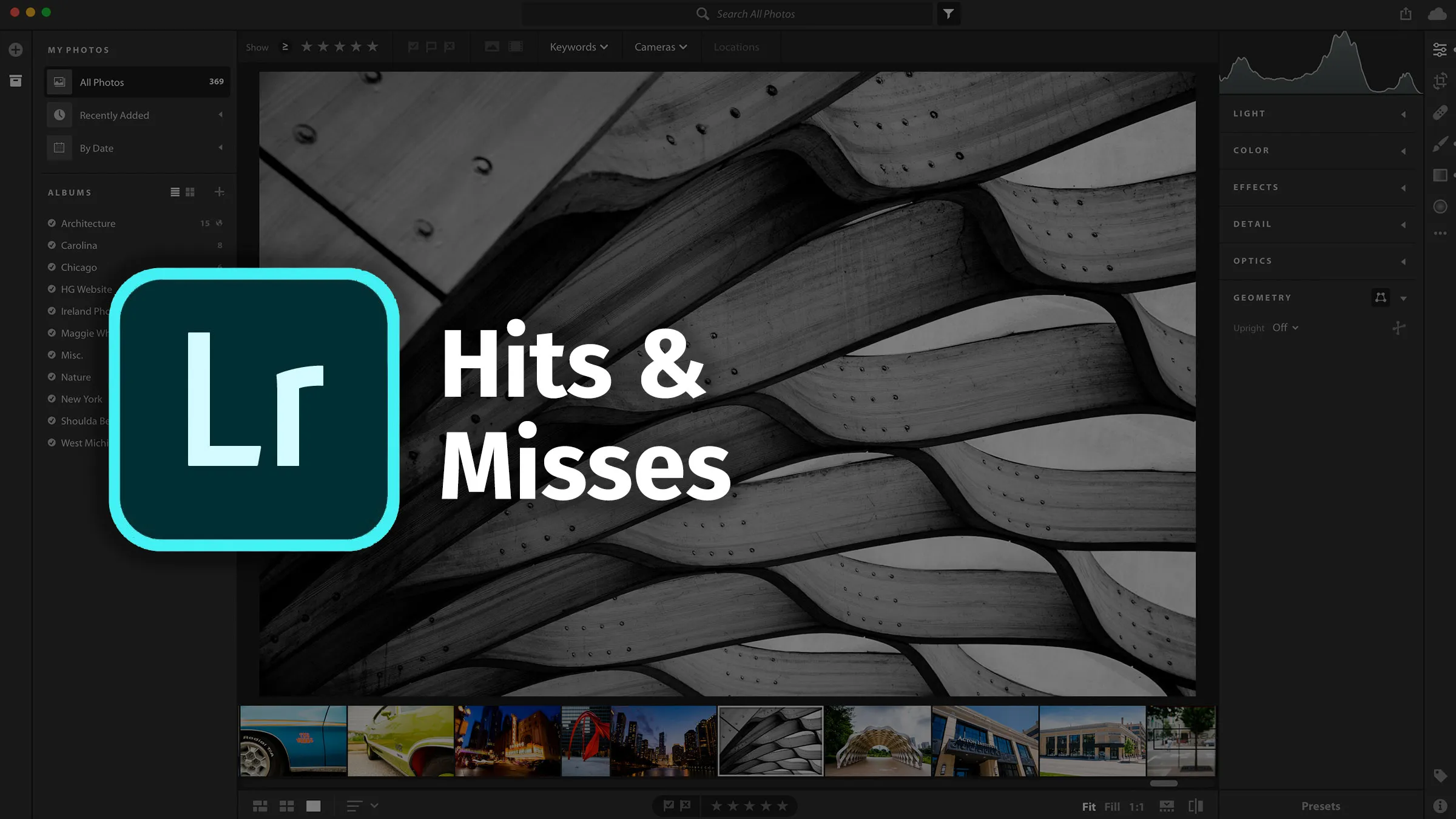Screen dimensions: 1456x819
Task: Select the Linear Gradient tool
Action: pos(1440,175)
